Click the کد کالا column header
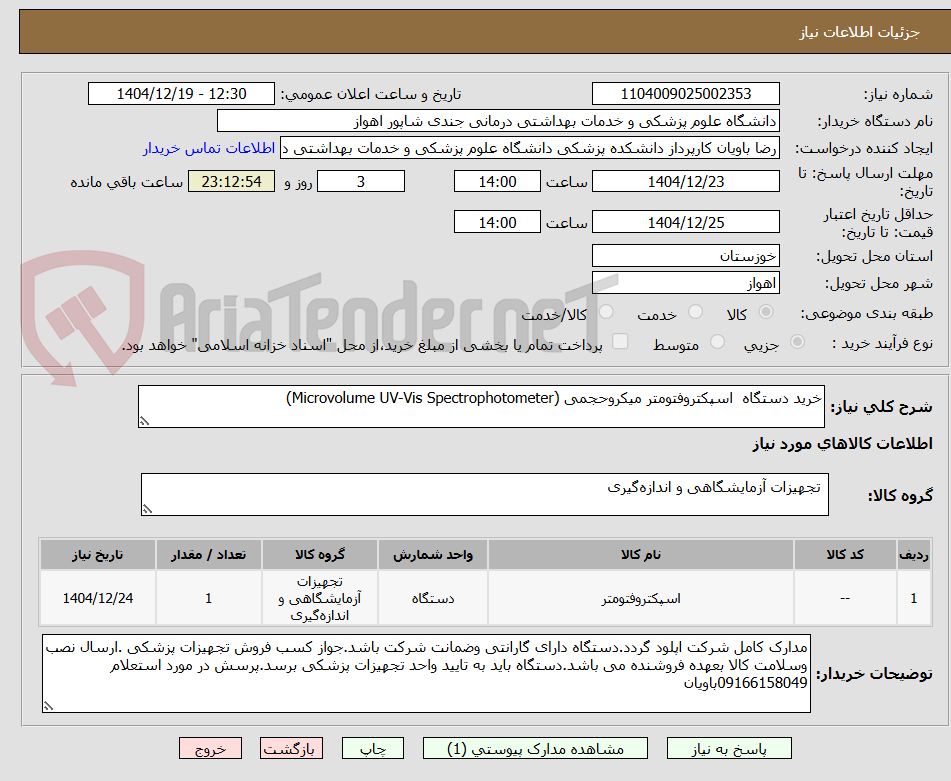The image size is (951, 781). (845, 554)
